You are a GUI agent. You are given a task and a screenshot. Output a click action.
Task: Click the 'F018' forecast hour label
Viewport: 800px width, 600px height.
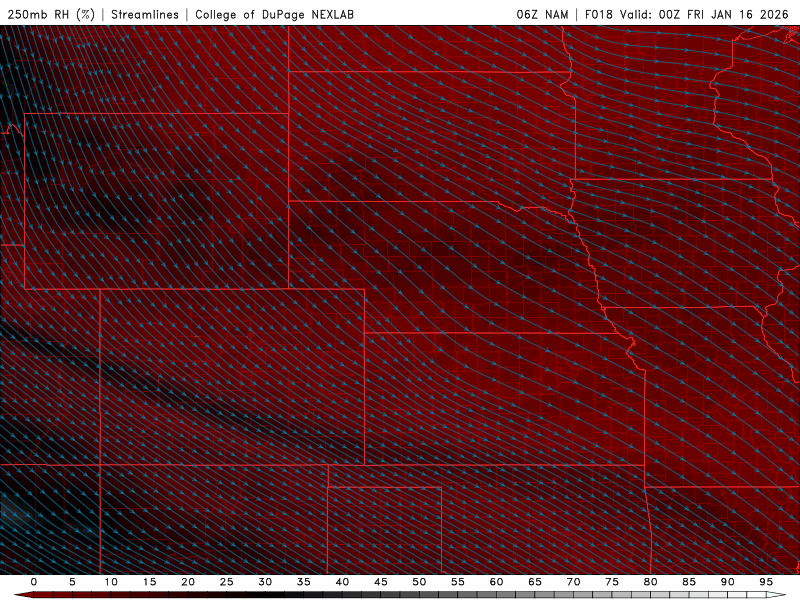tap(598, 14)
